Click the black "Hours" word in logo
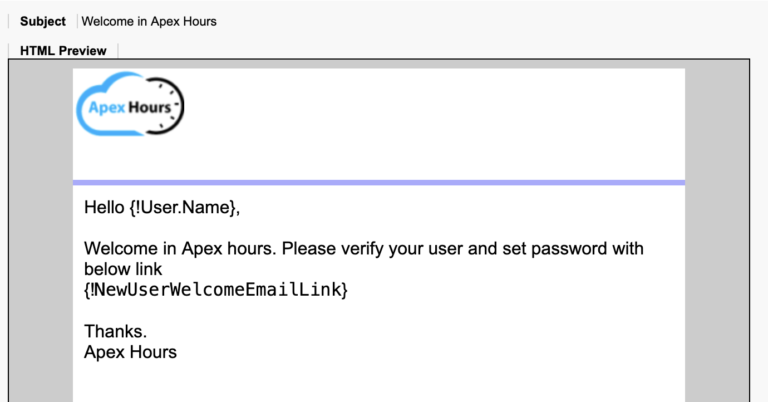 click(149, 108)
